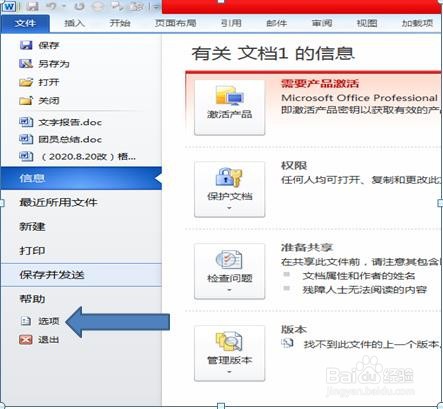Click the Undo arrow in quick access toolbar
Screen dimensions: 443x409
51,6
